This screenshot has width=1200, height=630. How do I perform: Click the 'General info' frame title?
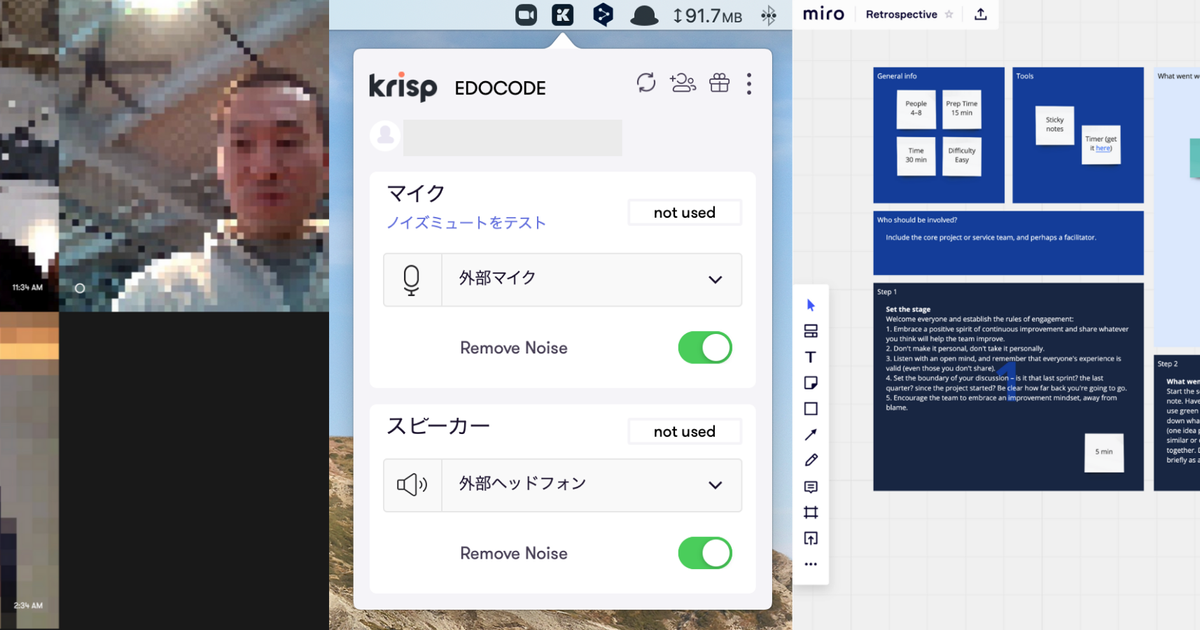(897, 76)
